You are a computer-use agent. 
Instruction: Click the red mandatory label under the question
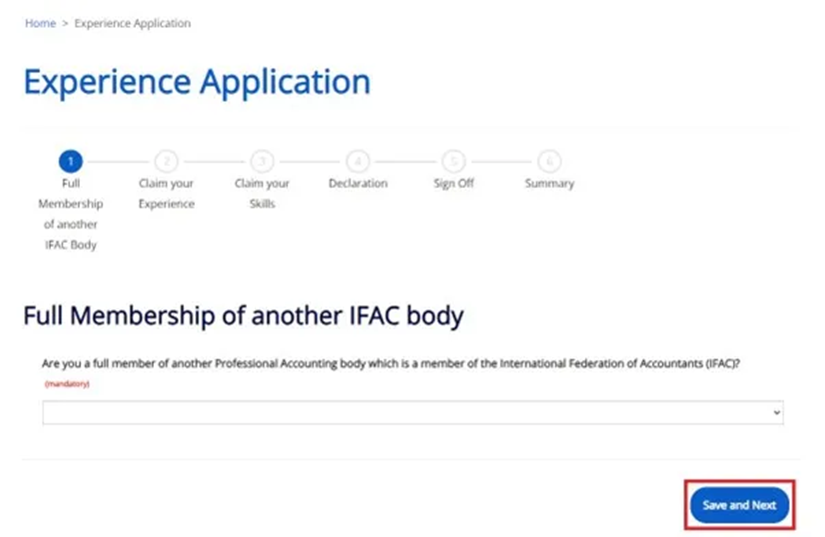(x=67, y=384)
